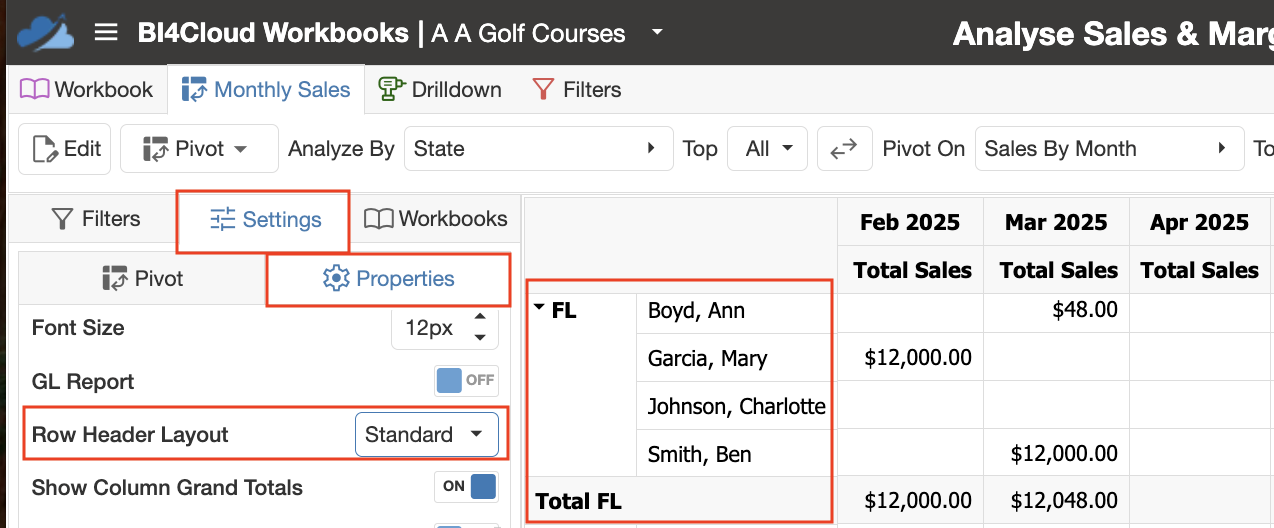Open the Pivot On Sales By Month selector
Screen dimensions: 1274x528
(1109, 149)
